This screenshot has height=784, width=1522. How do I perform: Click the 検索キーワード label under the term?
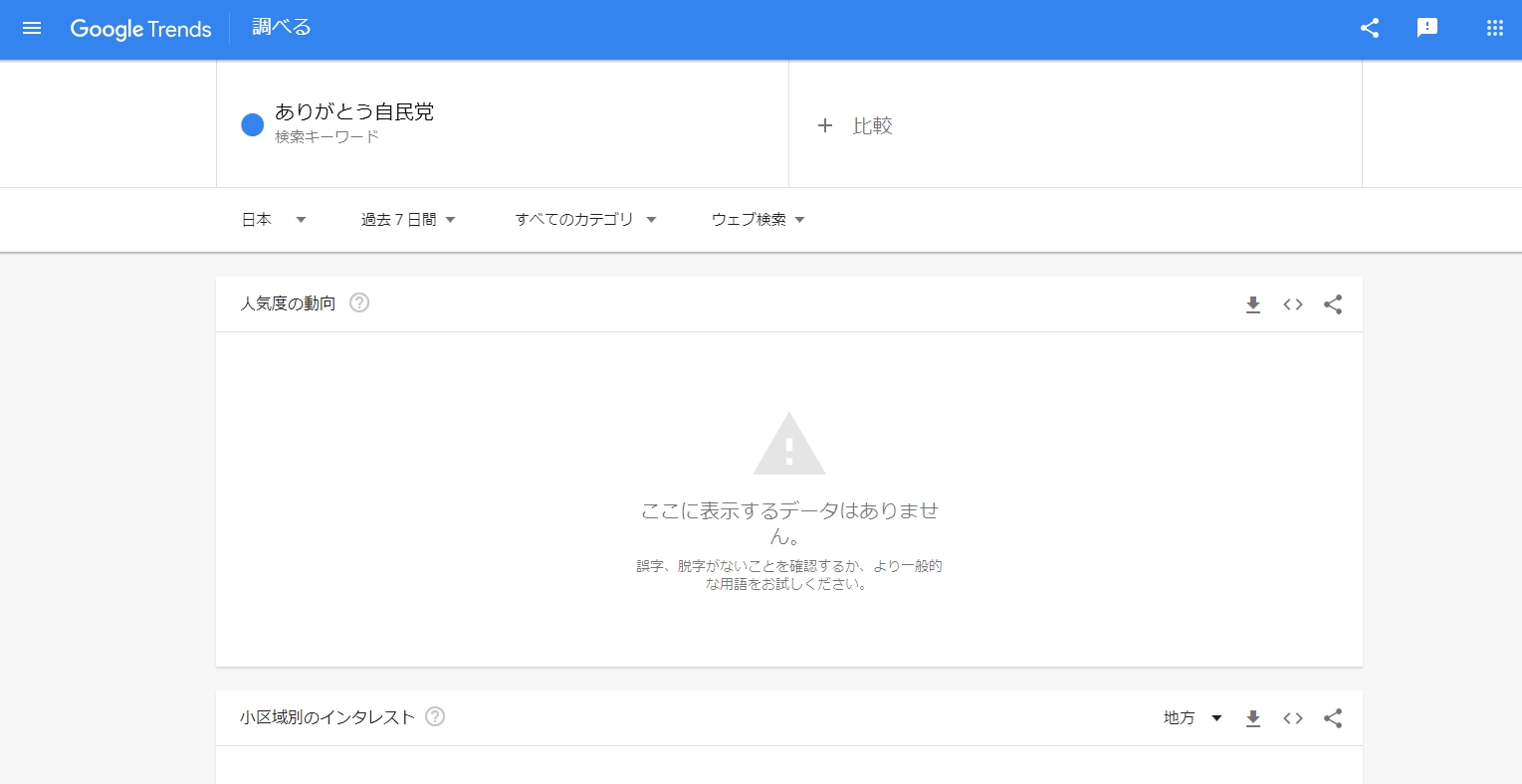(327, 137)
